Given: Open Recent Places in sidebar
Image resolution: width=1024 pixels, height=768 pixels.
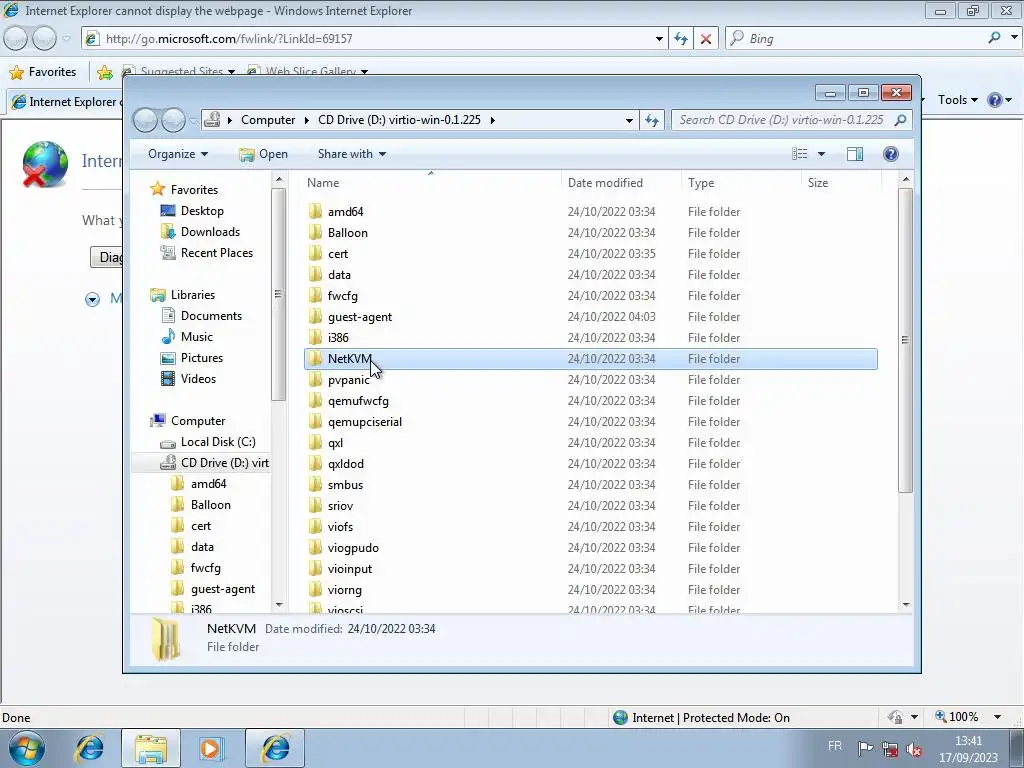Looking at the screenshot, I should click(x=216, y=253).
